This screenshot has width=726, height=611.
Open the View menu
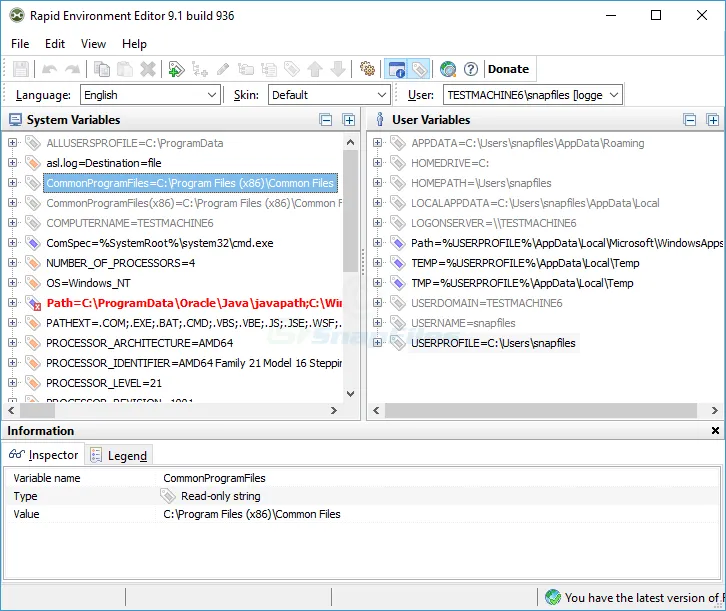(x=93, y=44)
